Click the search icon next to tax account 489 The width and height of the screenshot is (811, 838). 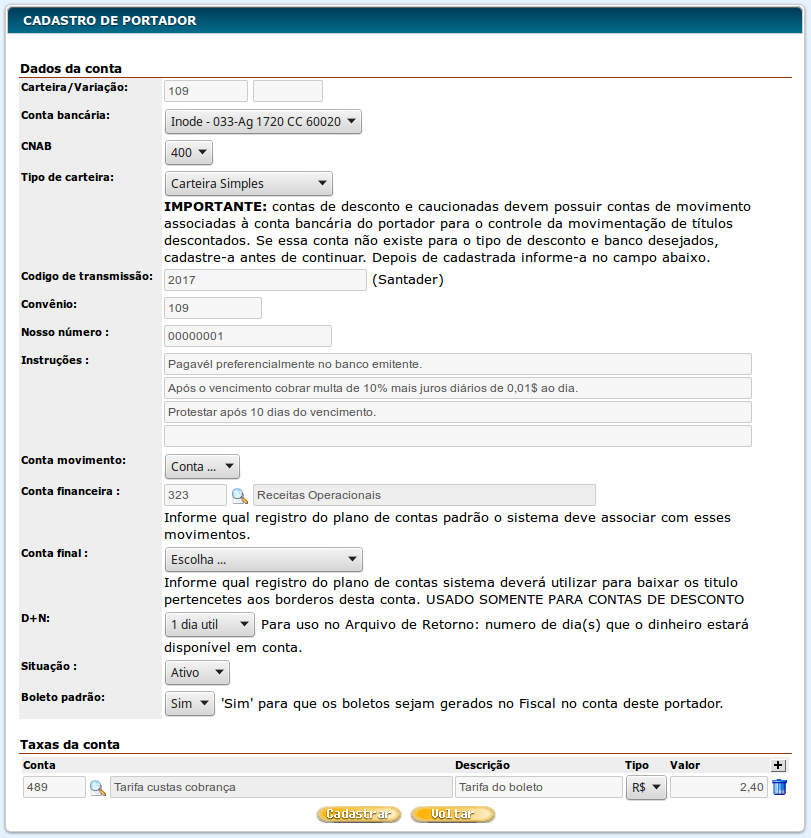tap(98, 788)
